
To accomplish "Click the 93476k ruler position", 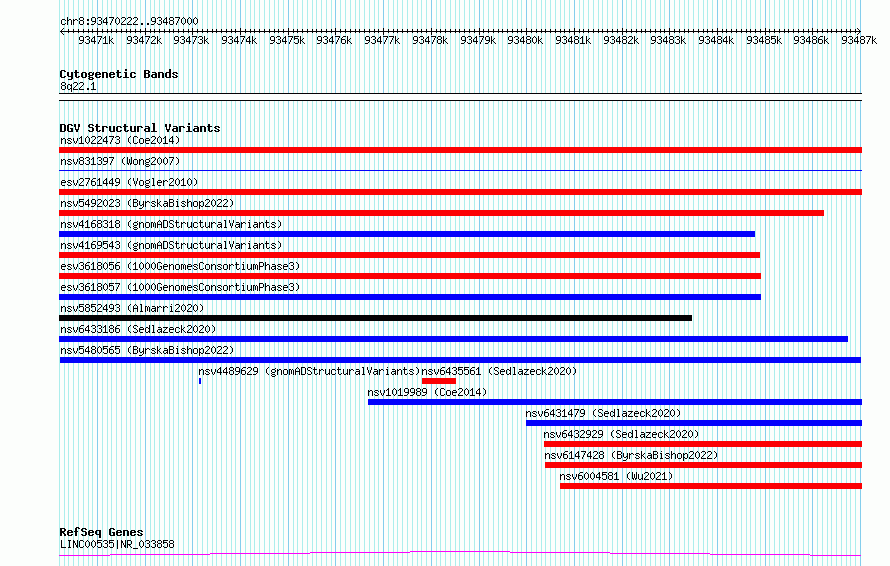I will pyautogui.click(x=334, y=40).
